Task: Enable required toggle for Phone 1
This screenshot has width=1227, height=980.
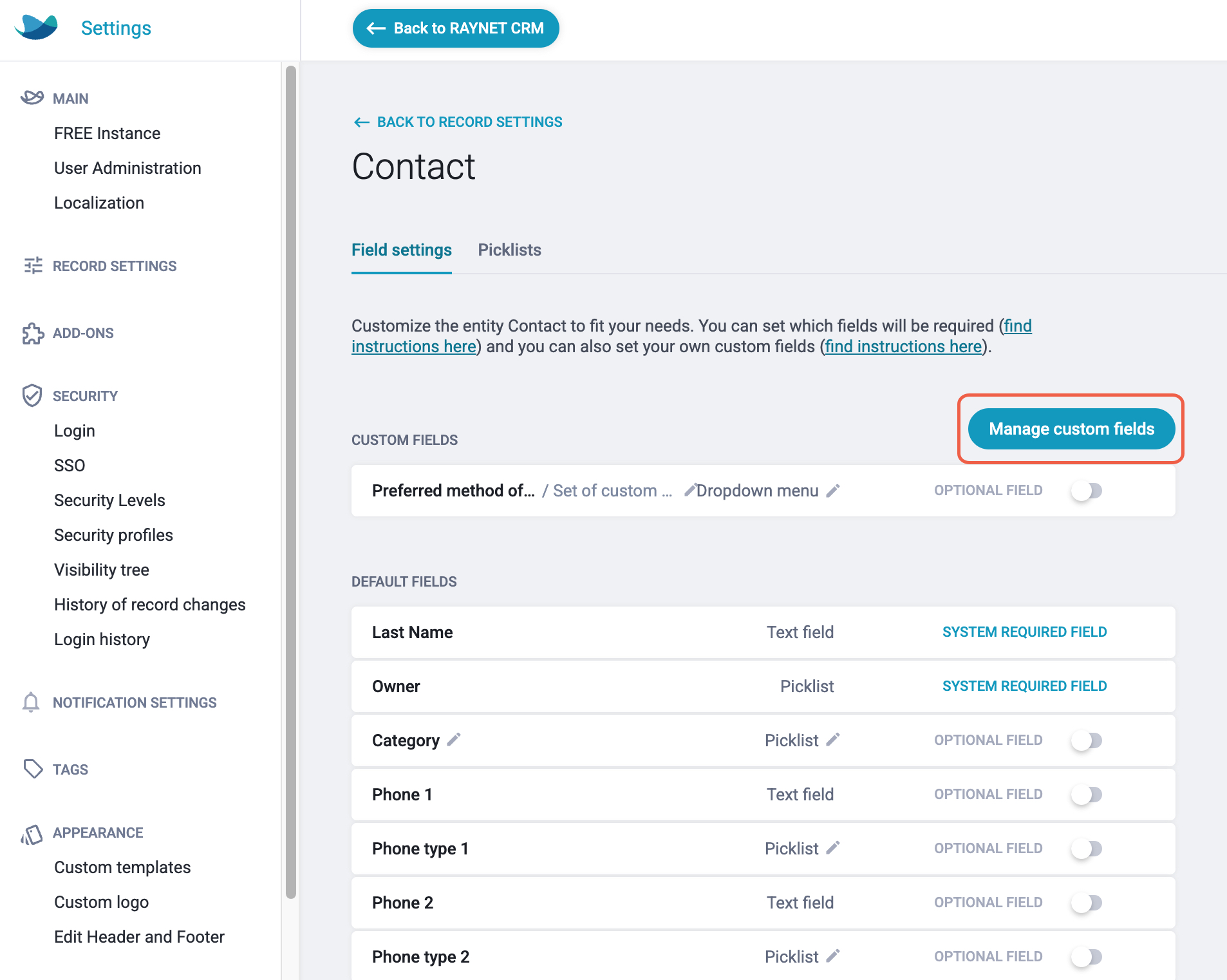Action: tap(1087, 795)
